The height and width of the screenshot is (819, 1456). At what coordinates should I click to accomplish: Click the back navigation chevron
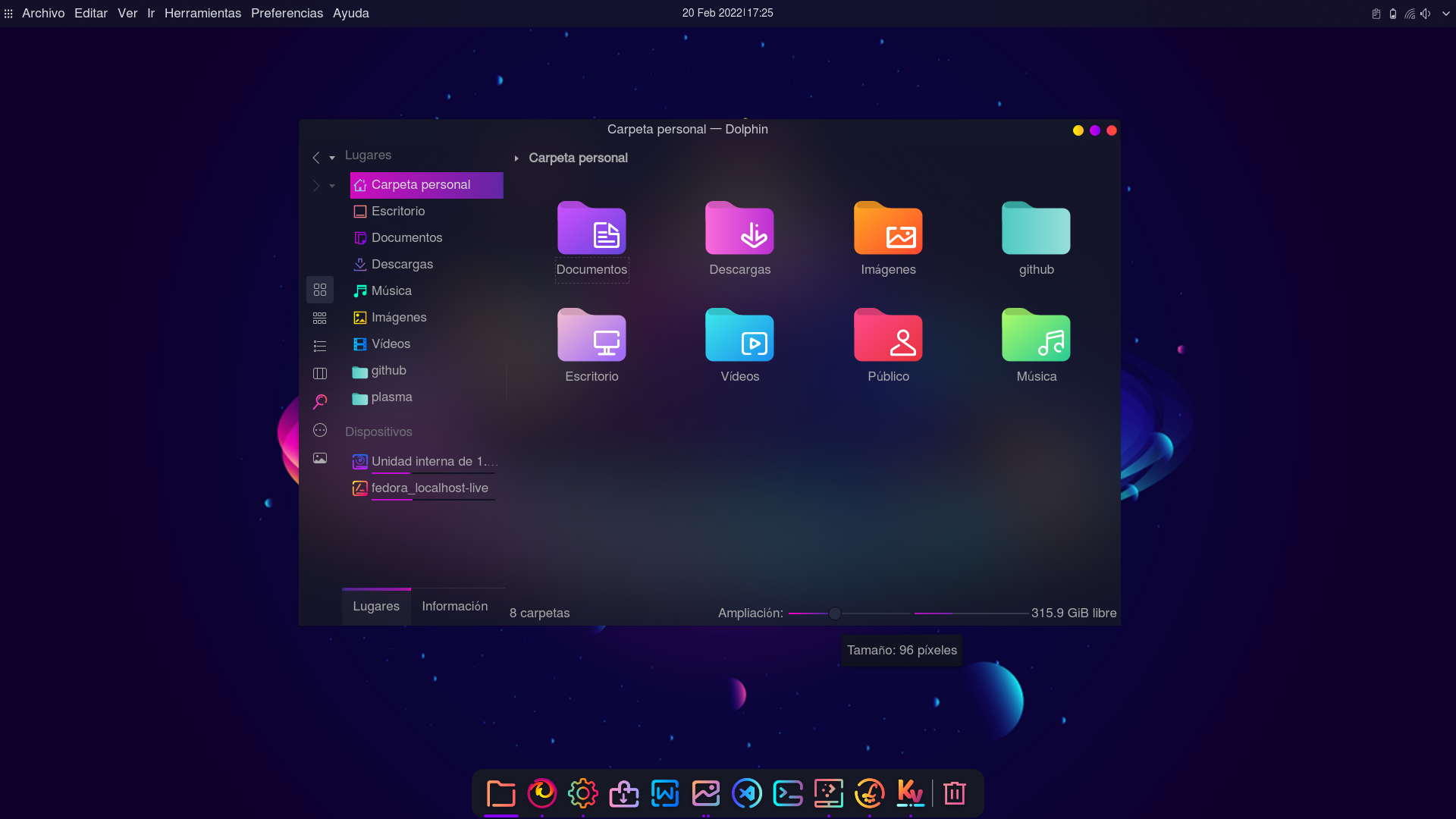pos(315,157)
